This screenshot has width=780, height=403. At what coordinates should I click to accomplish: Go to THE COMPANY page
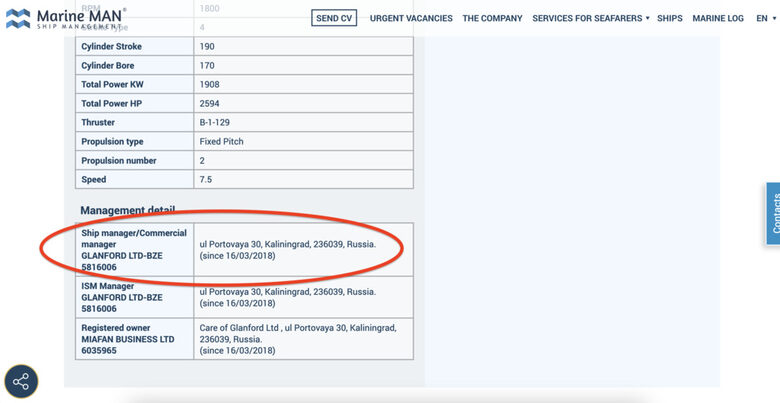tap(492, 18)
